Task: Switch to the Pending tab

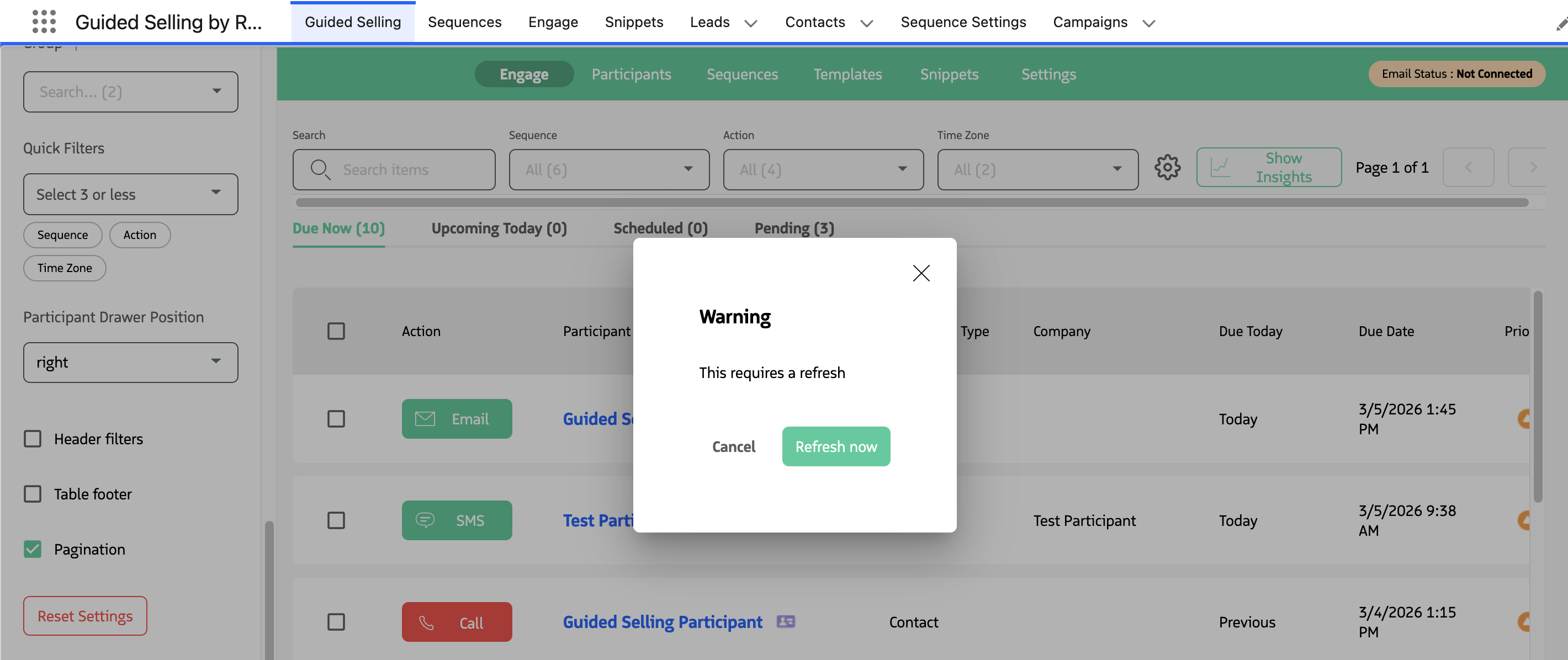Action: [793, 228]
